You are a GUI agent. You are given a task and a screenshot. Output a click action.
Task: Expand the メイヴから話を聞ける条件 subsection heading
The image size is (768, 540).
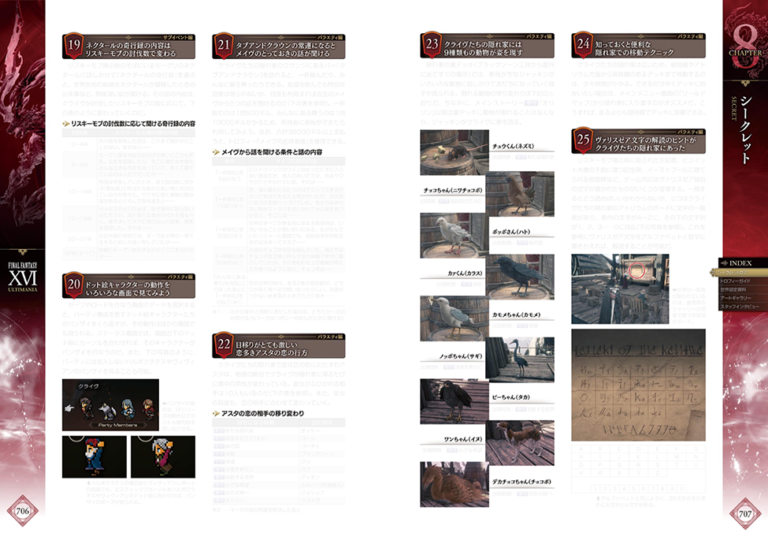coord(279,152)
